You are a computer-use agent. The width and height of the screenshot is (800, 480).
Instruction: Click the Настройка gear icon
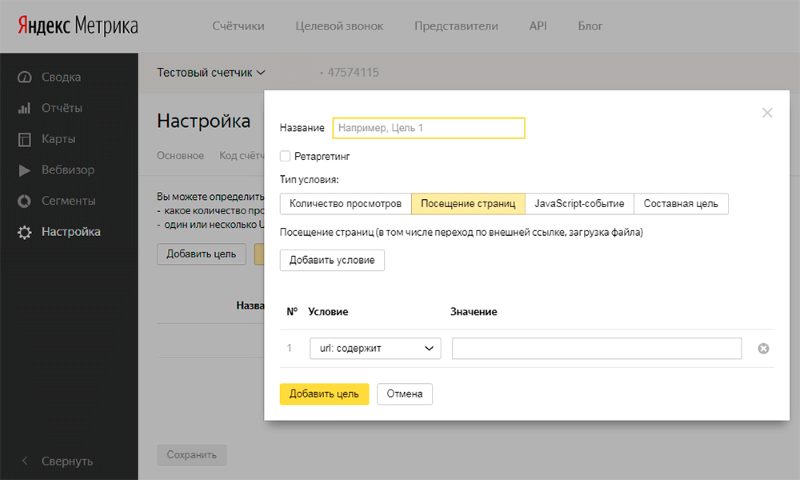24,232
